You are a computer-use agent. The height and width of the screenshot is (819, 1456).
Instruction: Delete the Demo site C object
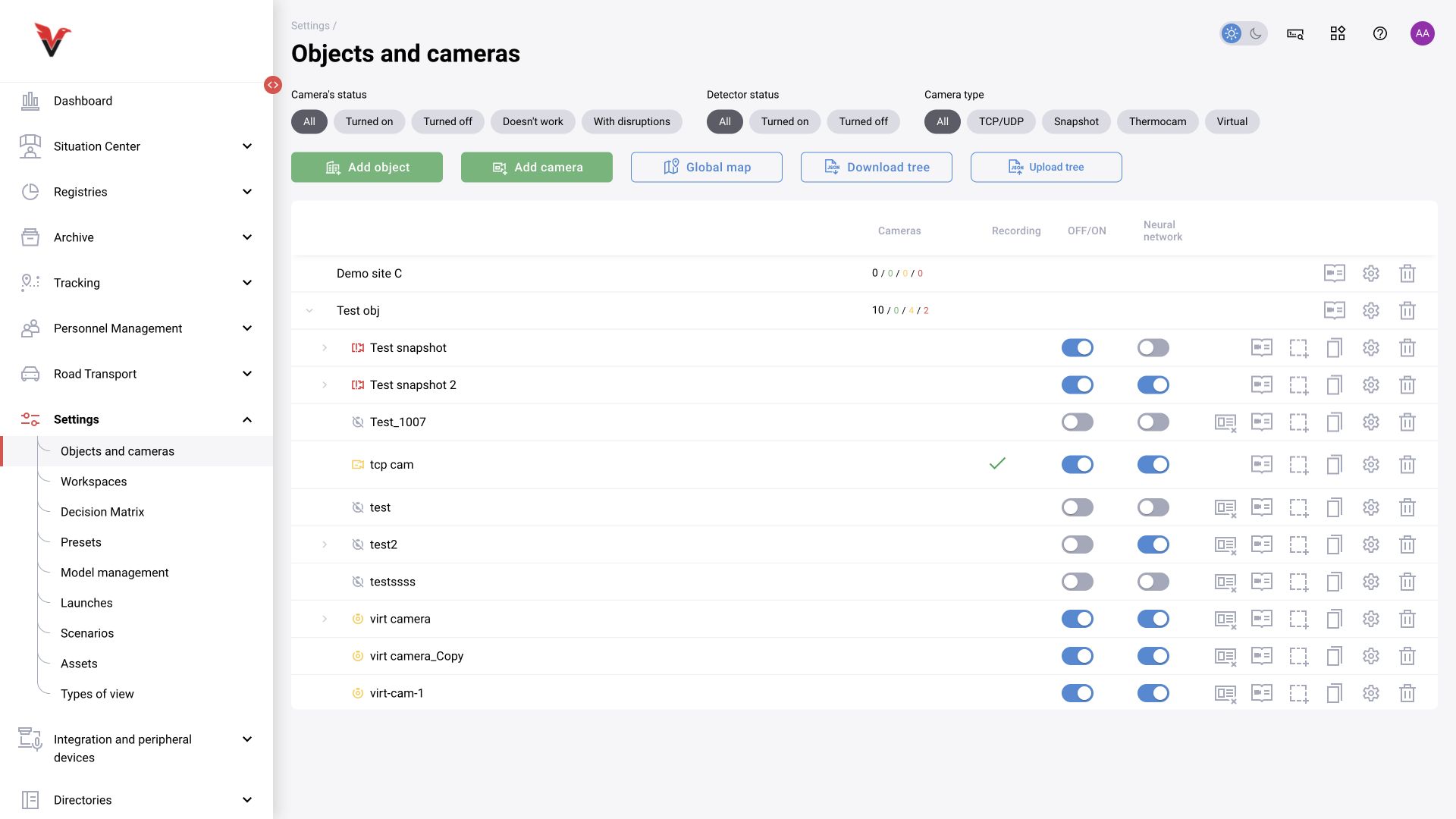1407,273
